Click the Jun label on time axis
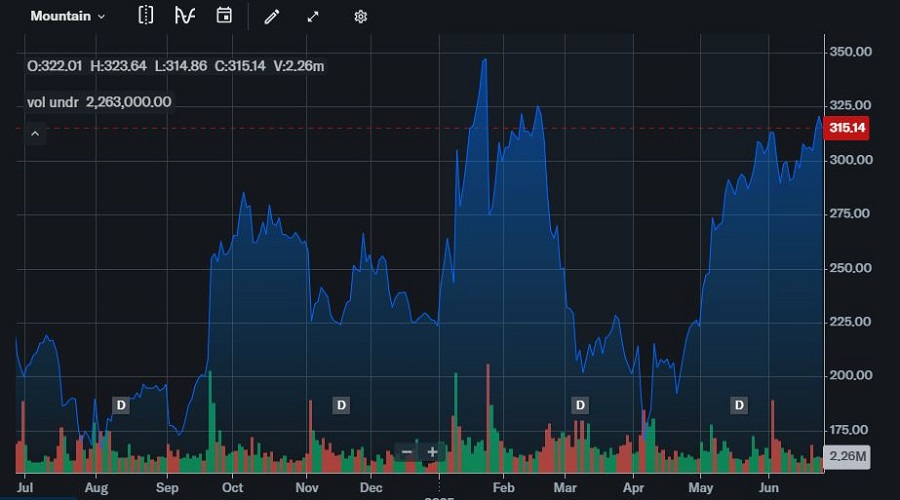The height and width of the screenshot is (500, 900). [x=769, y=487]
